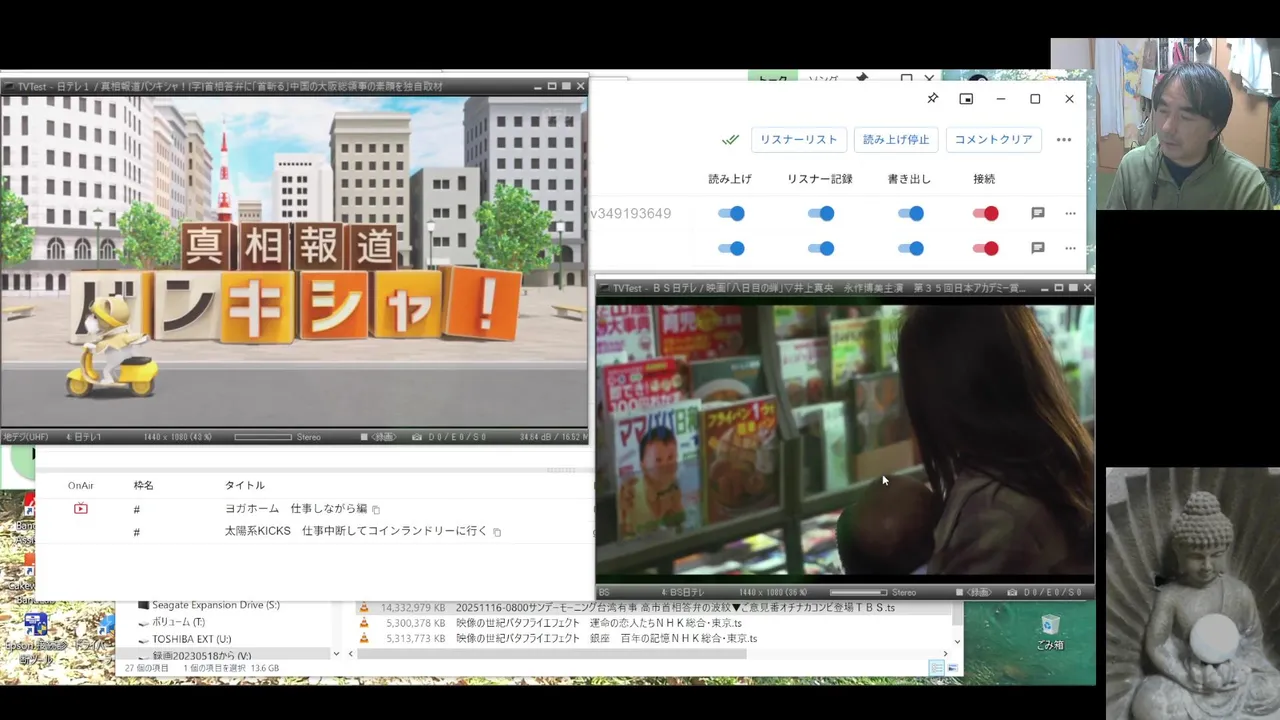
Task: Toggle 読み上げ for the second row
Action: pos(732,248)
